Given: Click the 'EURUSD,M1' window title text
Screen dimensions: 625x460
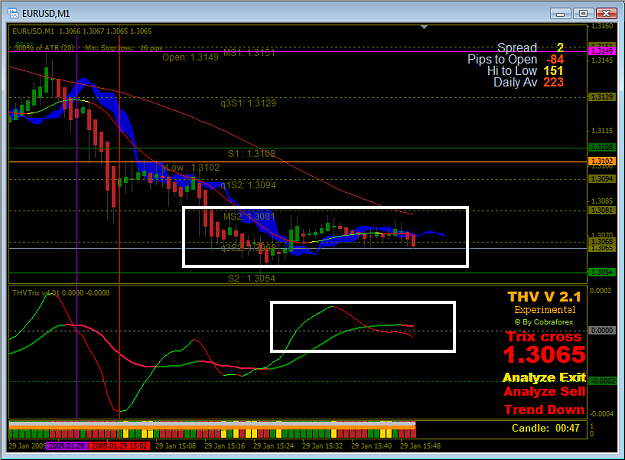Looking at the screenshot, I should tap(46, 14).
